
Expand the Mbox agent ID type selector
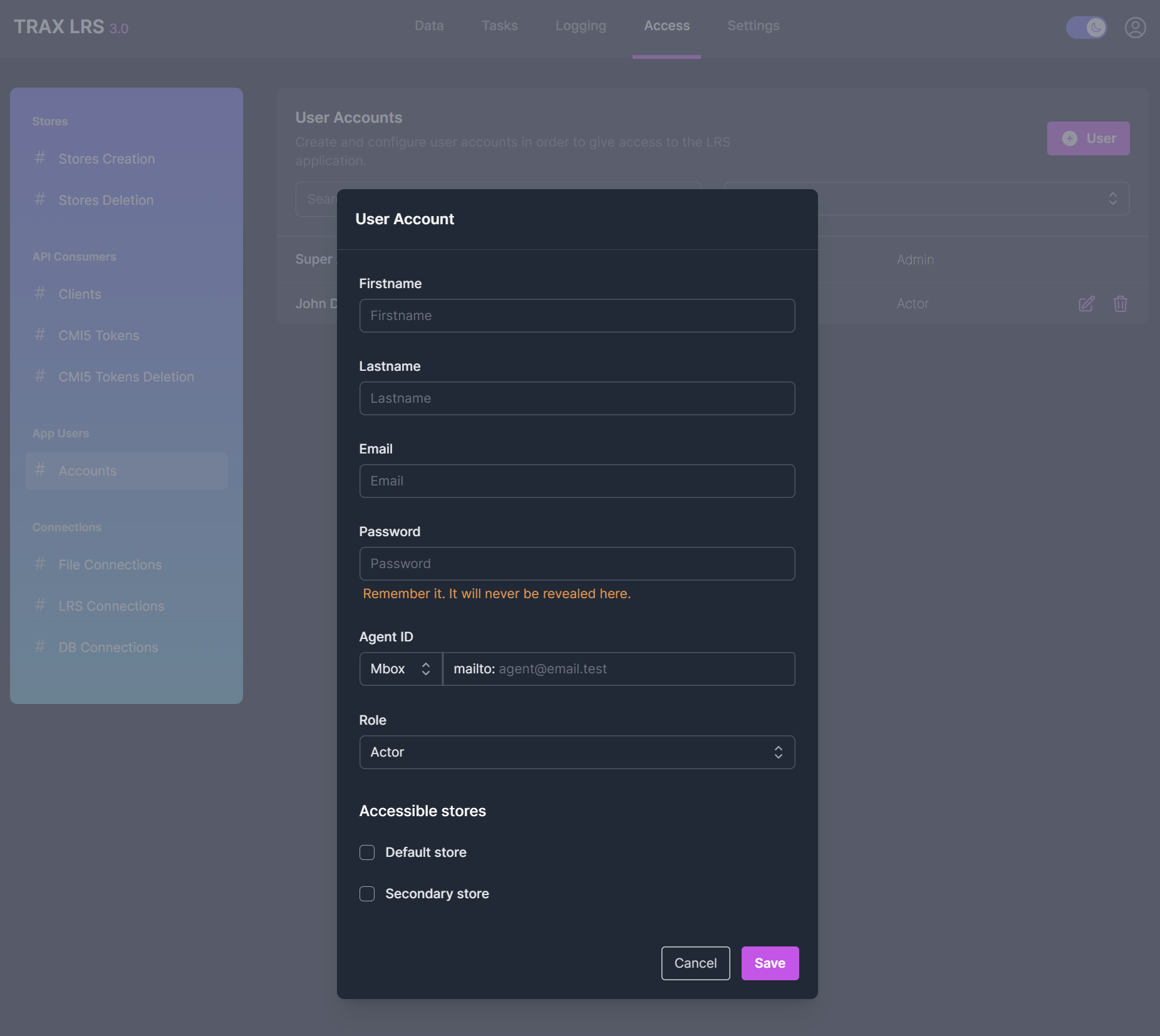[x=400, y=669]
